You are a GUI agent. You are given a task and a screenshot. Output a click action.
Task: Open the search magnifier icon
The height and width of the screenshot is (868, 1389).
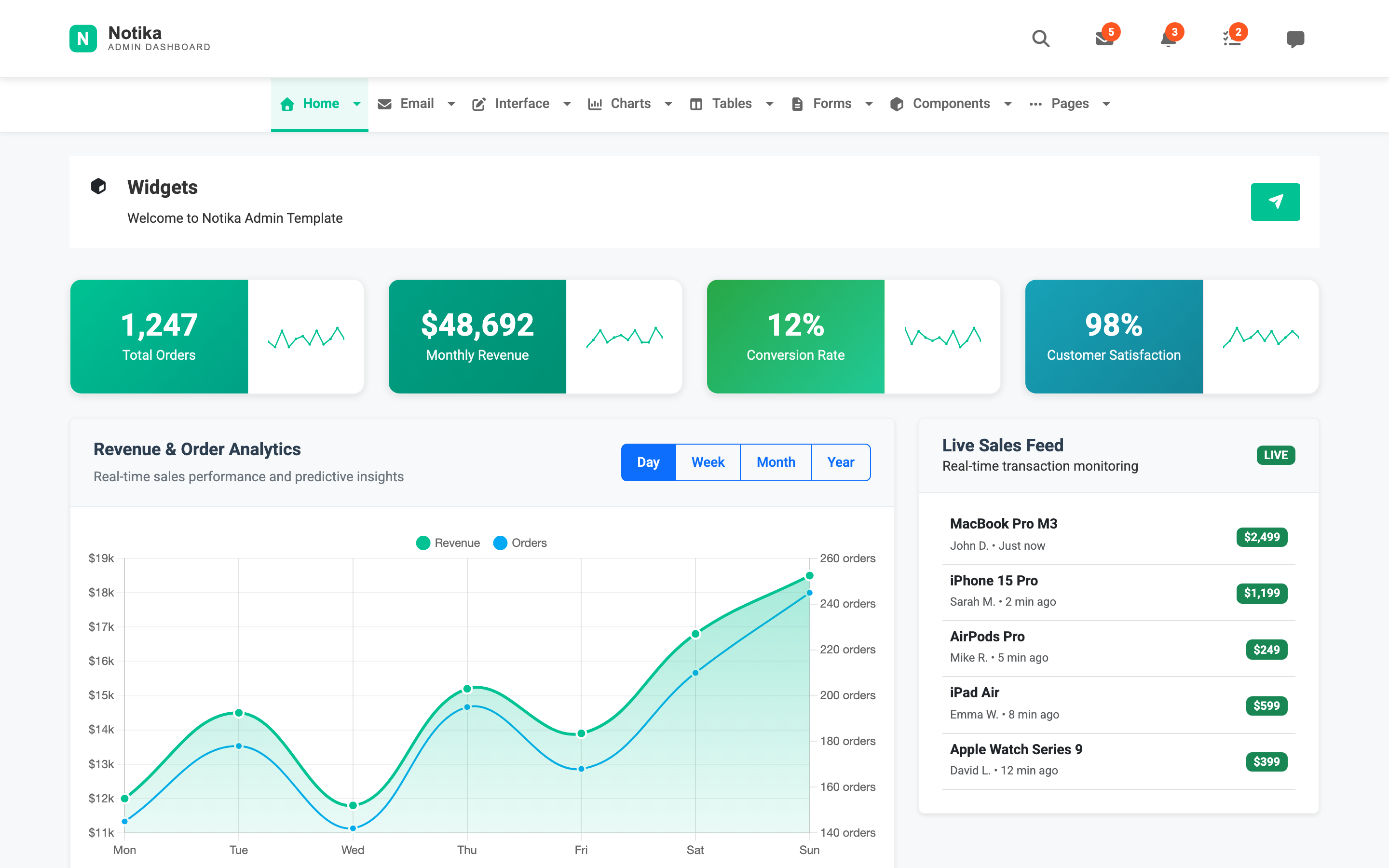point(1041,39)
